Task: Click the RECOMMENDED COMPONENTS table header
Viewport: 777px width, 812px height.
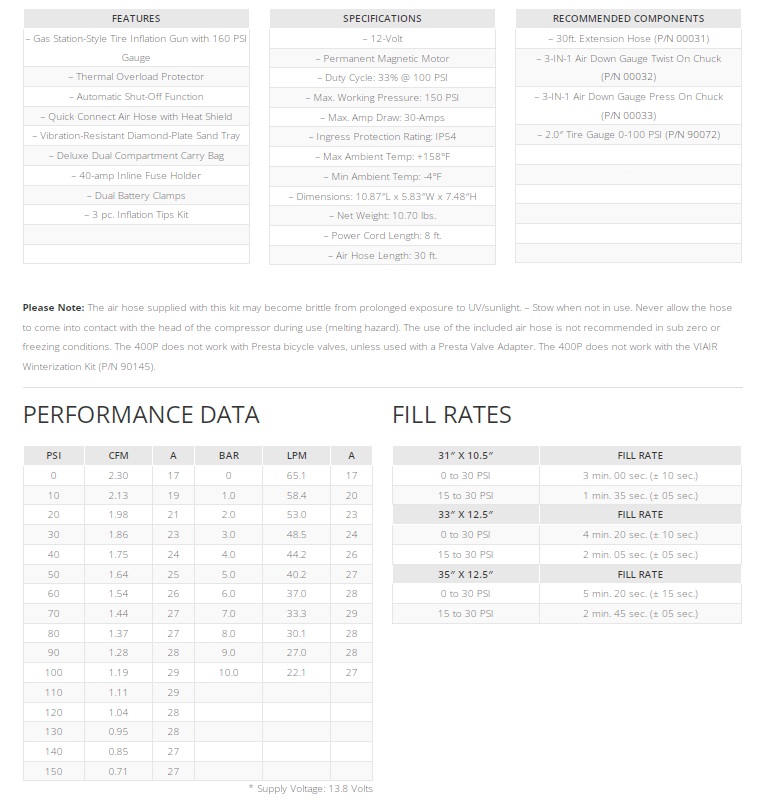Action: [x=628, y=18]
